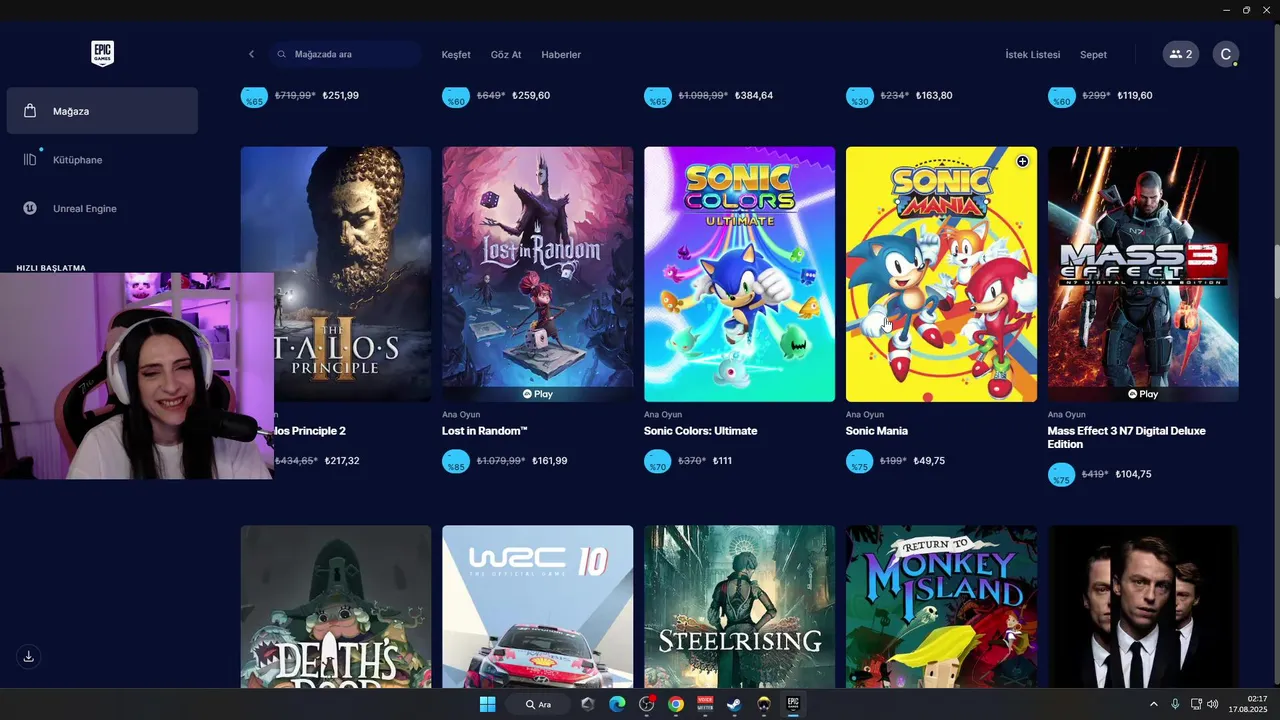Click the ₺111 price of Sonic Colors
Screen dimensions: 1280x720
coord(722,461)
